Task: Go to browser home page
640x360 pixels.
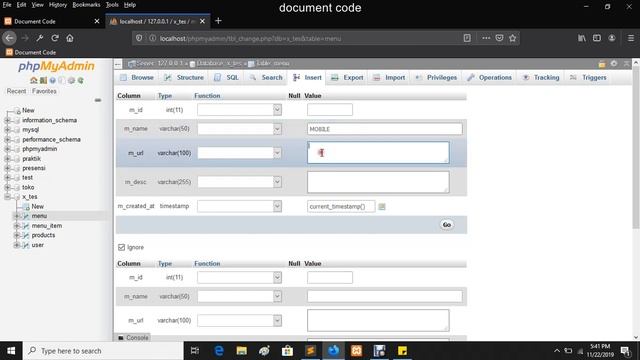Action: (70, 38)
